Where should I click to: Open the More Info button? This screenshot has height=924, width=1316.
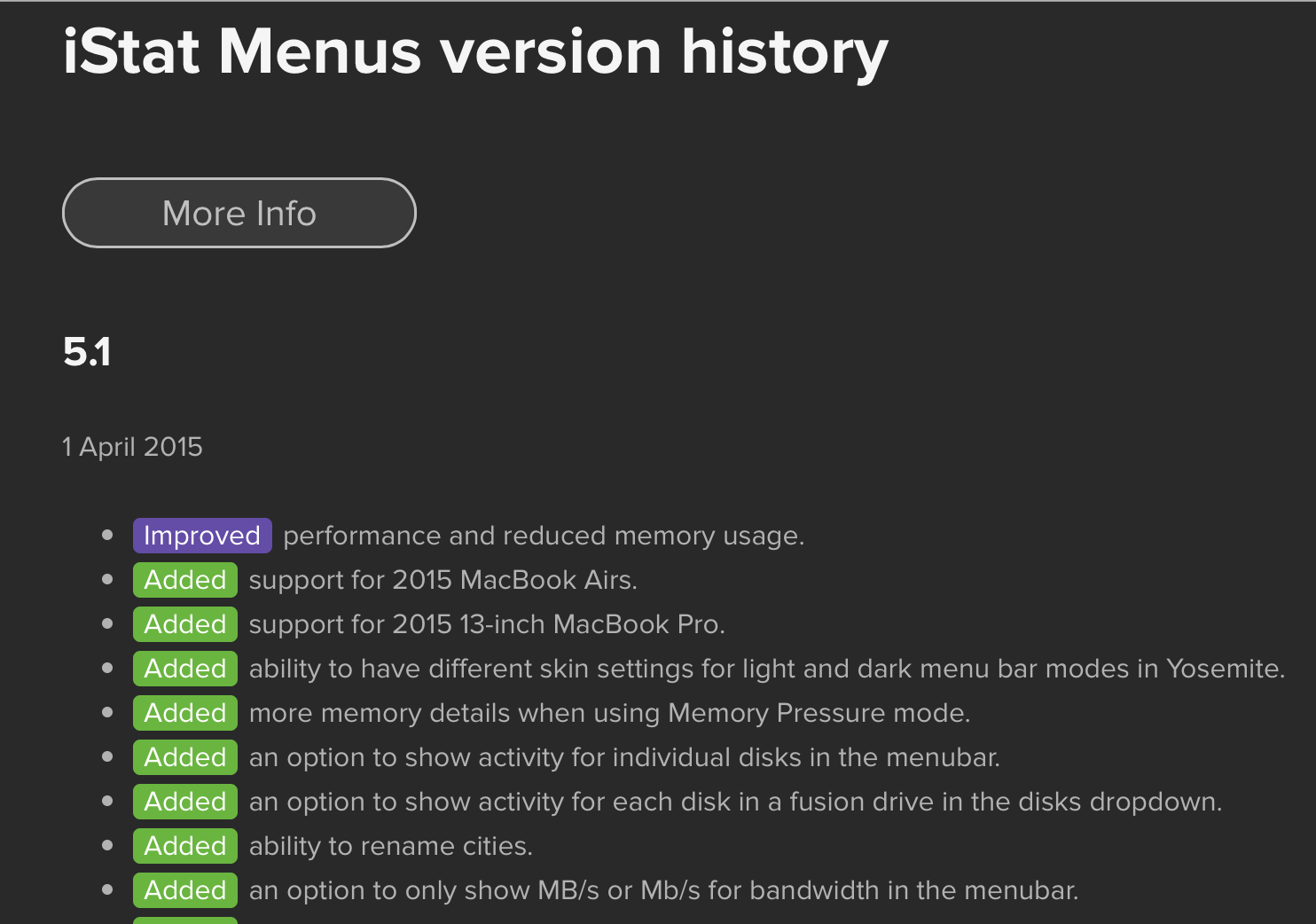click(239, 213)
